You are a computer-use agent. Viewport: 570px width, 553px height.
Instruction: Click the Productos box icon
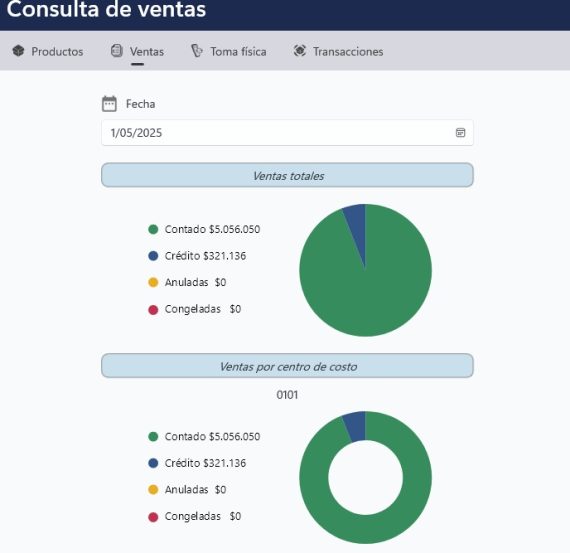(x=18, y=51)
